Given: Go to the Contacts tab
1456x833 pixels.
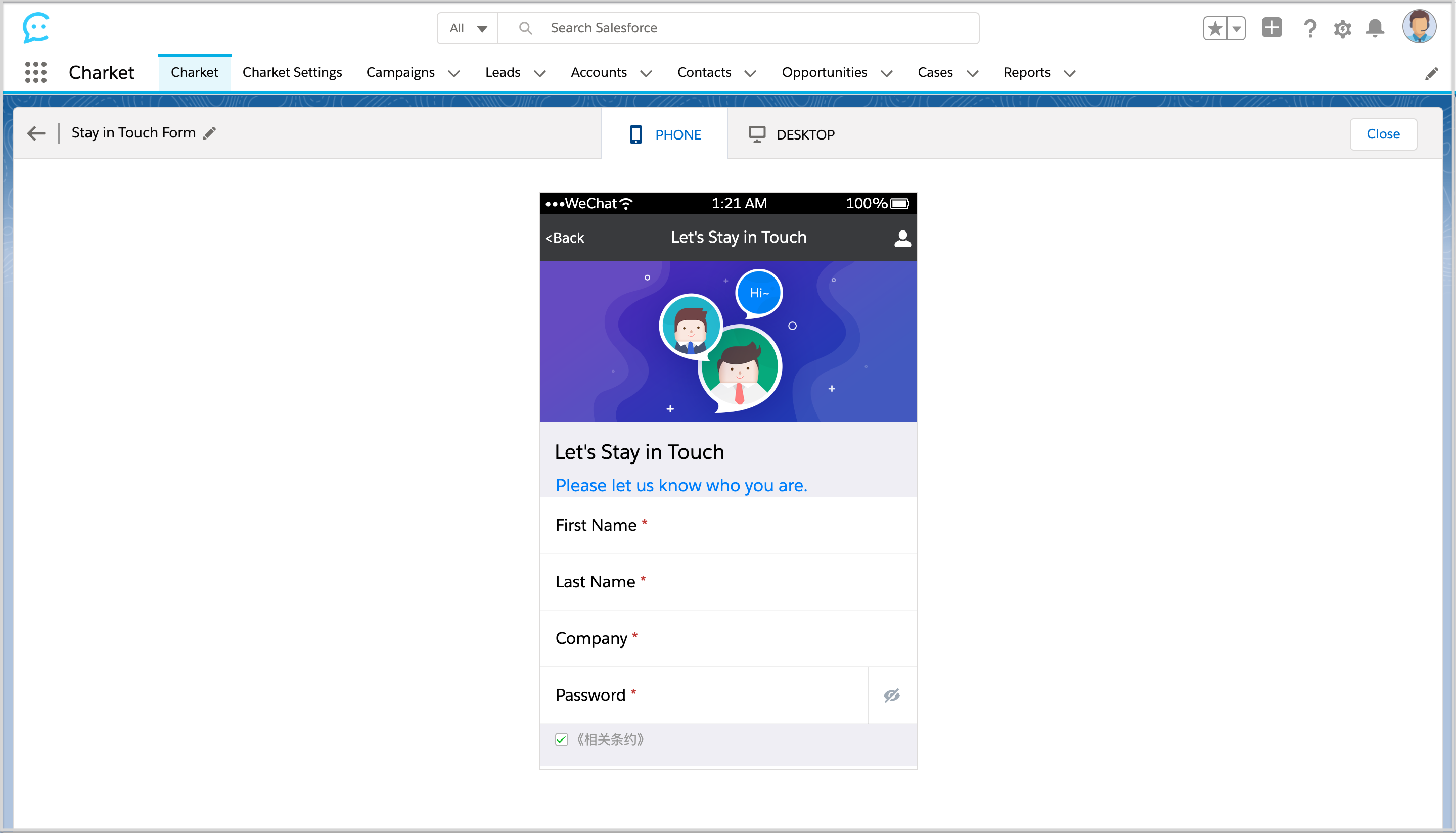Looking at the screenshot, I should [704, 72].
